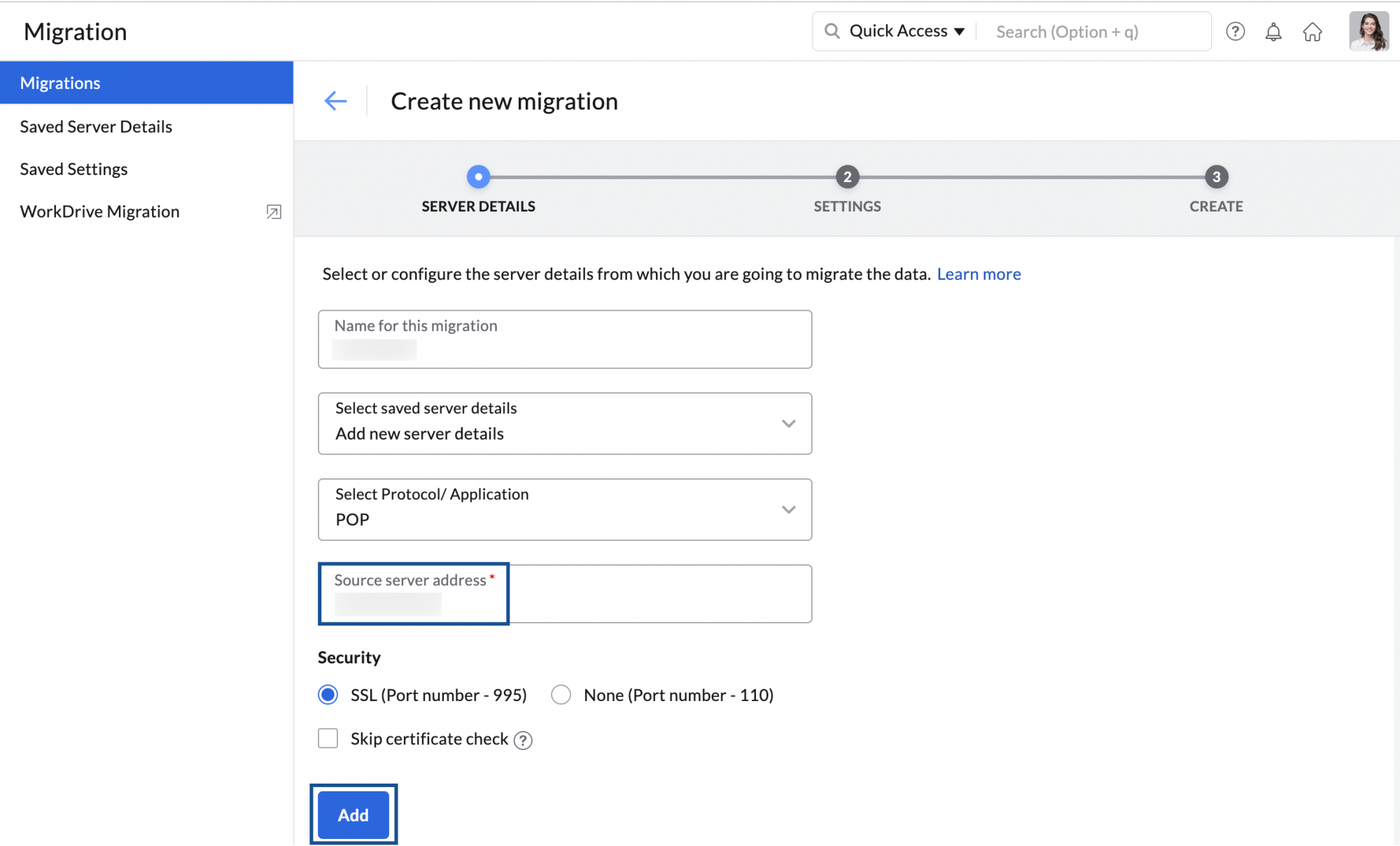Viewport: 1400px width, 846px height.
Task: Click the Add button to save
Action: [353, 815]
